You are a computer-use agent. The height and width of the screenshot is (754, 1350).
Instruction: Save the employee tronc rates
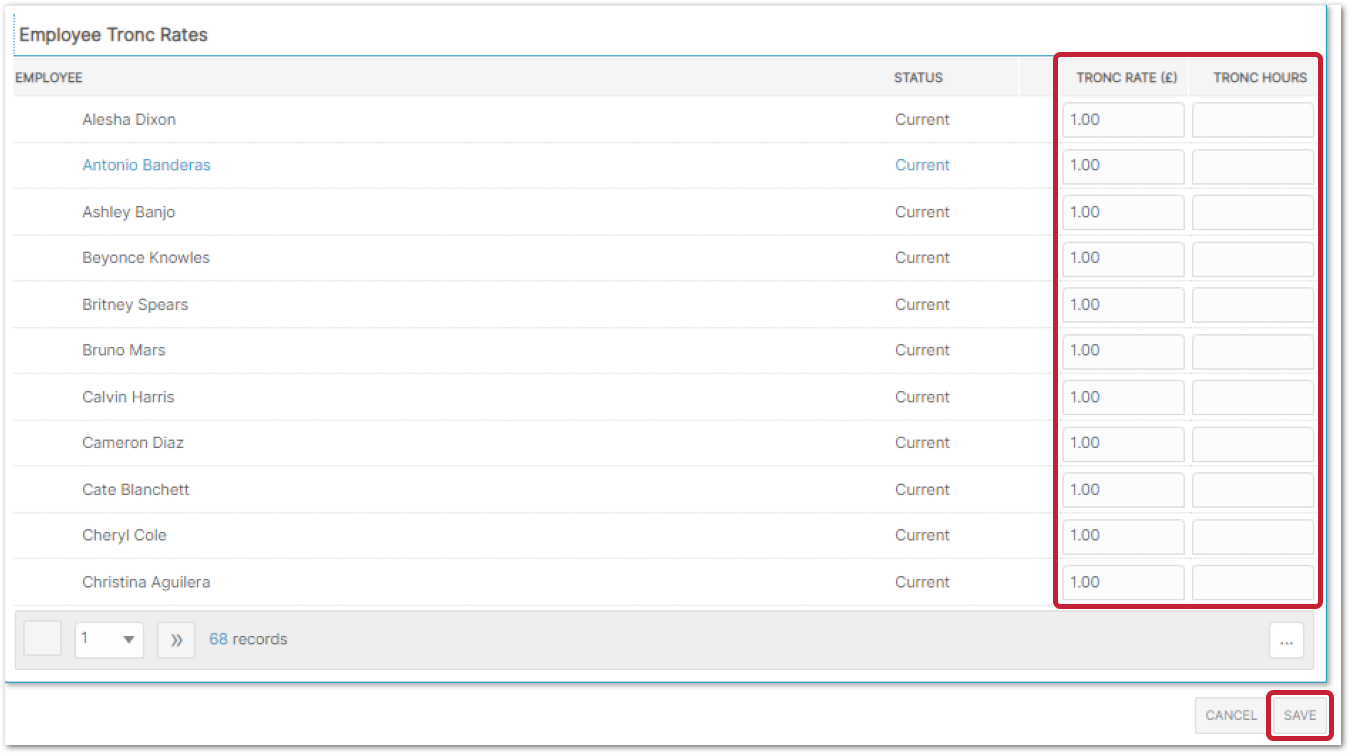[x=1300, y=715]
